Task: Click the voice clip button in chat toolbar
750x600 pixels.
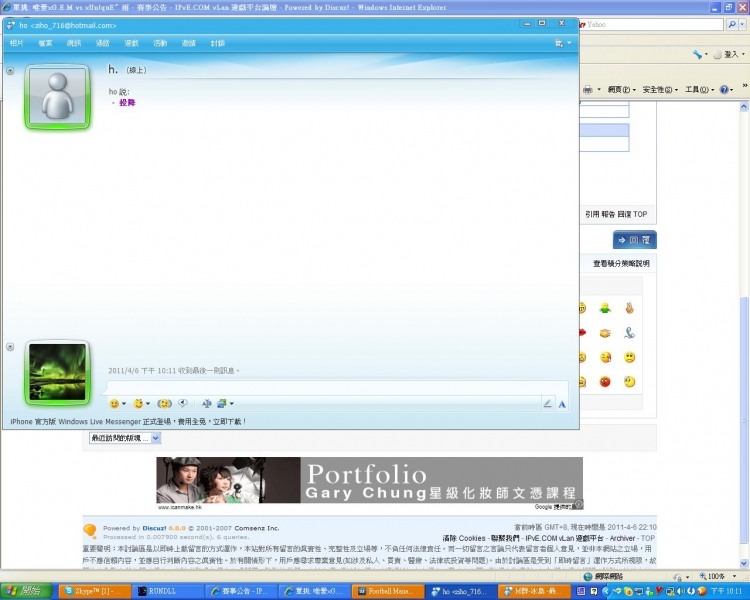Action: (183, 403)
